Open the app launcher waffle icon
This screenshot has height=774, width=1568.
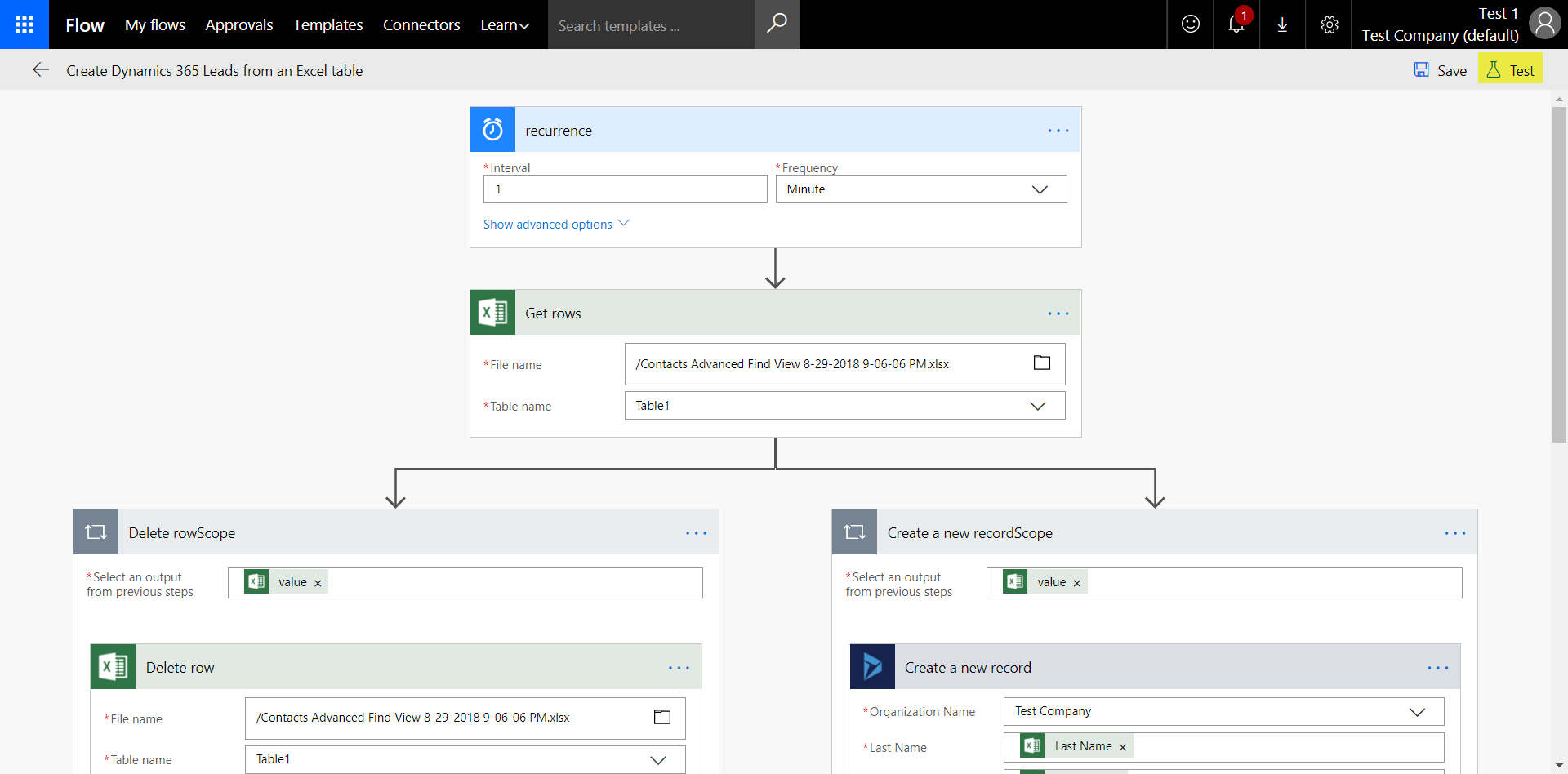tap(24, 24)
